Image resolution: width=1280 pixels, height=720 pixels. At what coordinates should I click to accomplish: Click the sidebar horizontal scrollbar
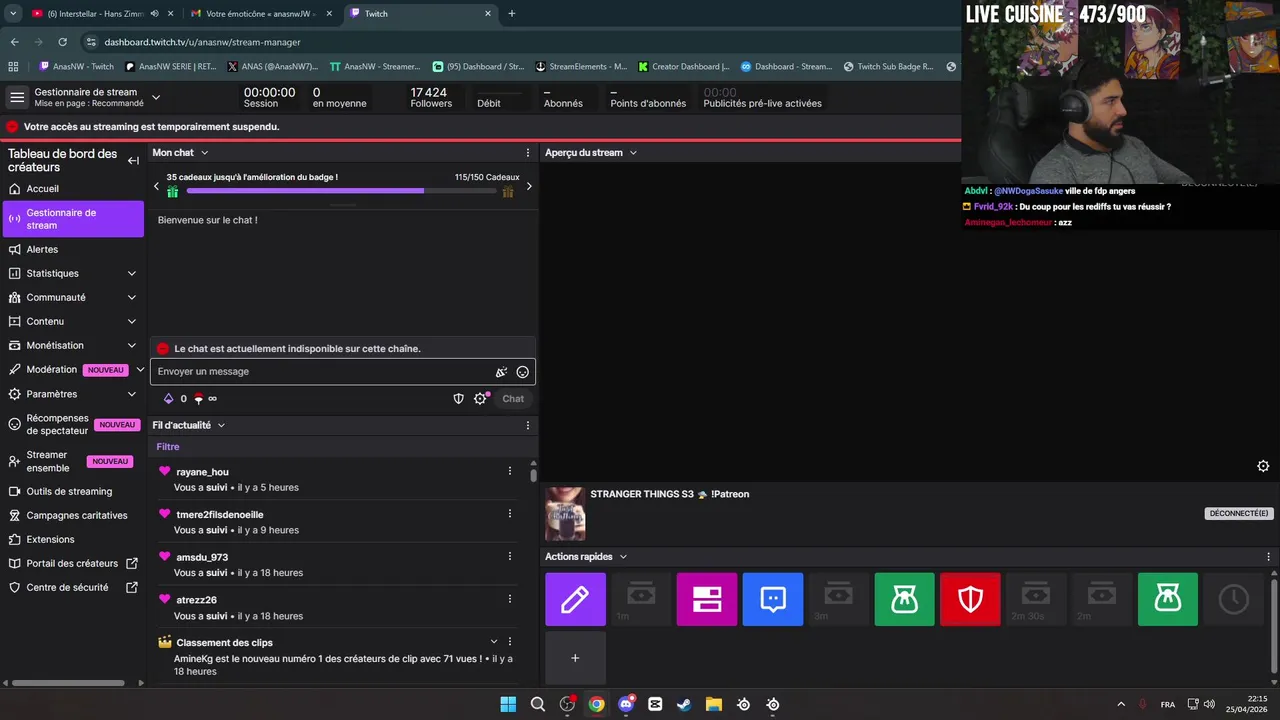(66, 683)
